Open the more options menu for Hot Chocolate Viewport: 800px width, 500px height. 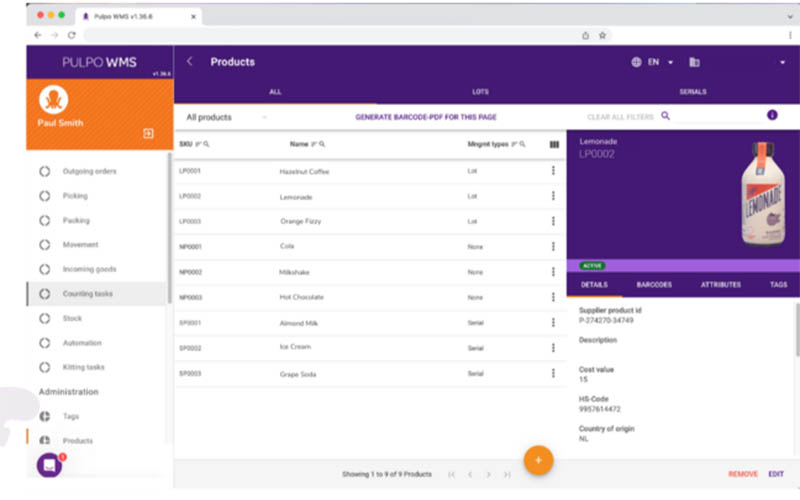click(x=553, y=297)
